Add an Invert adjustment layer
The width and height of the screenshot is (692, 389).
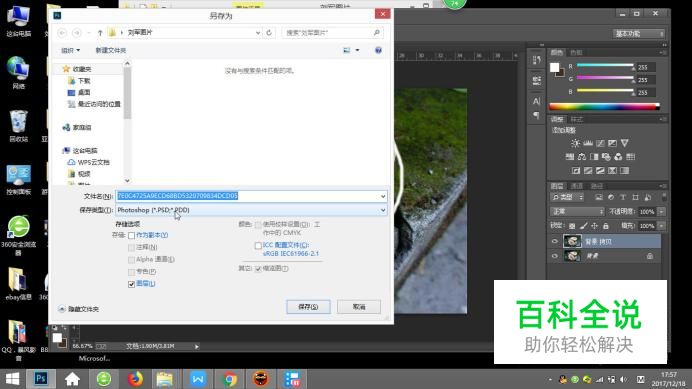point(575,170)
